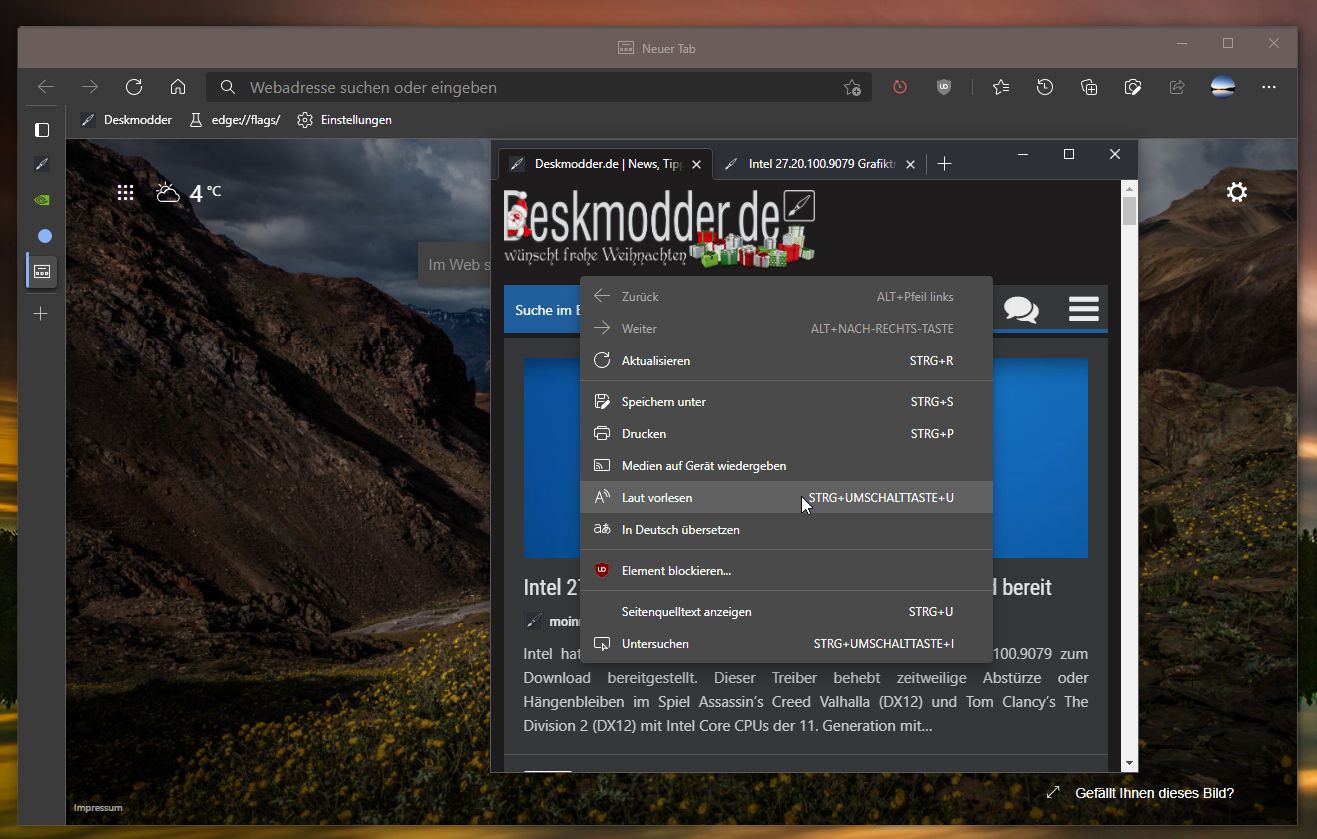The width and height of the screenshot is (1317, 839).
Task: Open the weather widget showing 4 °C
Action: pyautogui.click(x=188, y=192)
